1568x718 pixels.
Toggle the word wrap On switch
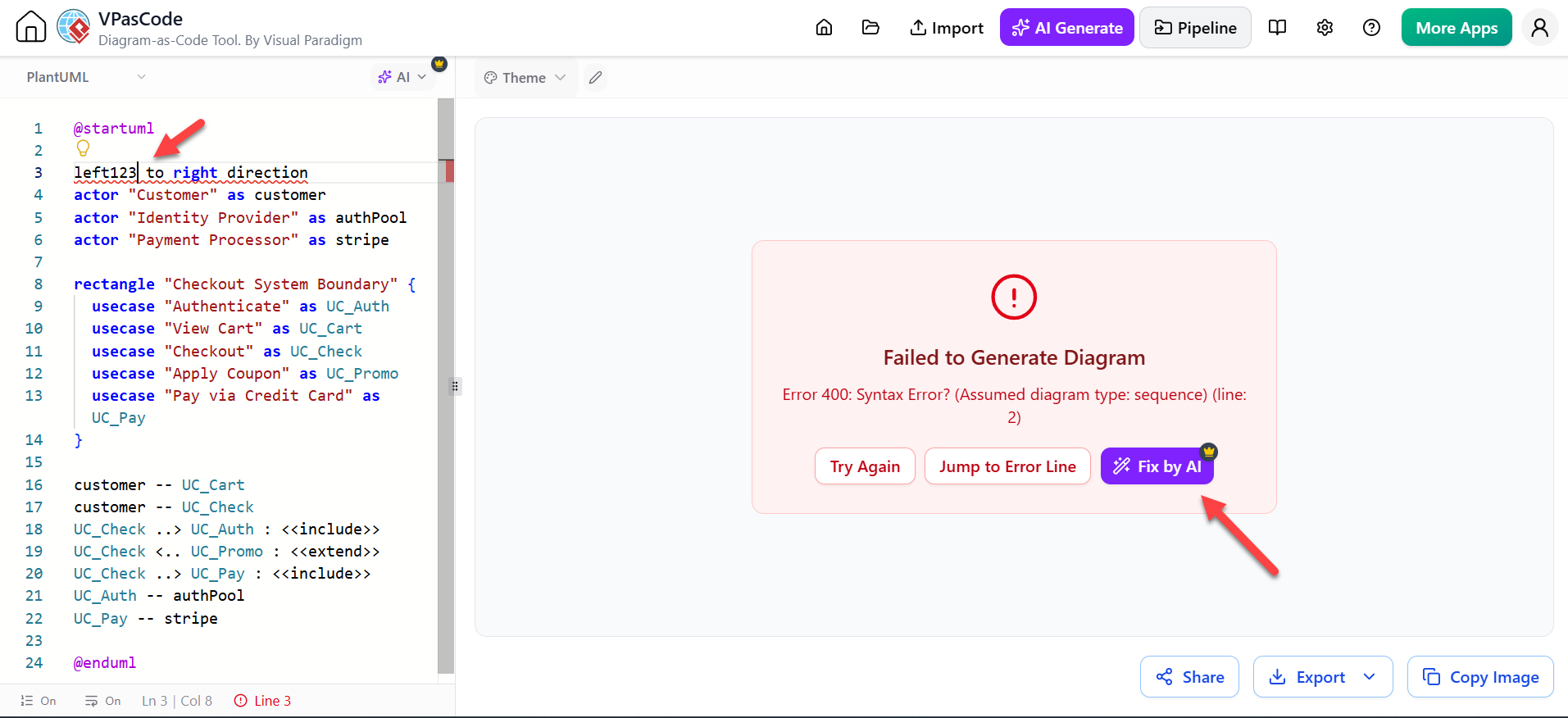[102, 701]
